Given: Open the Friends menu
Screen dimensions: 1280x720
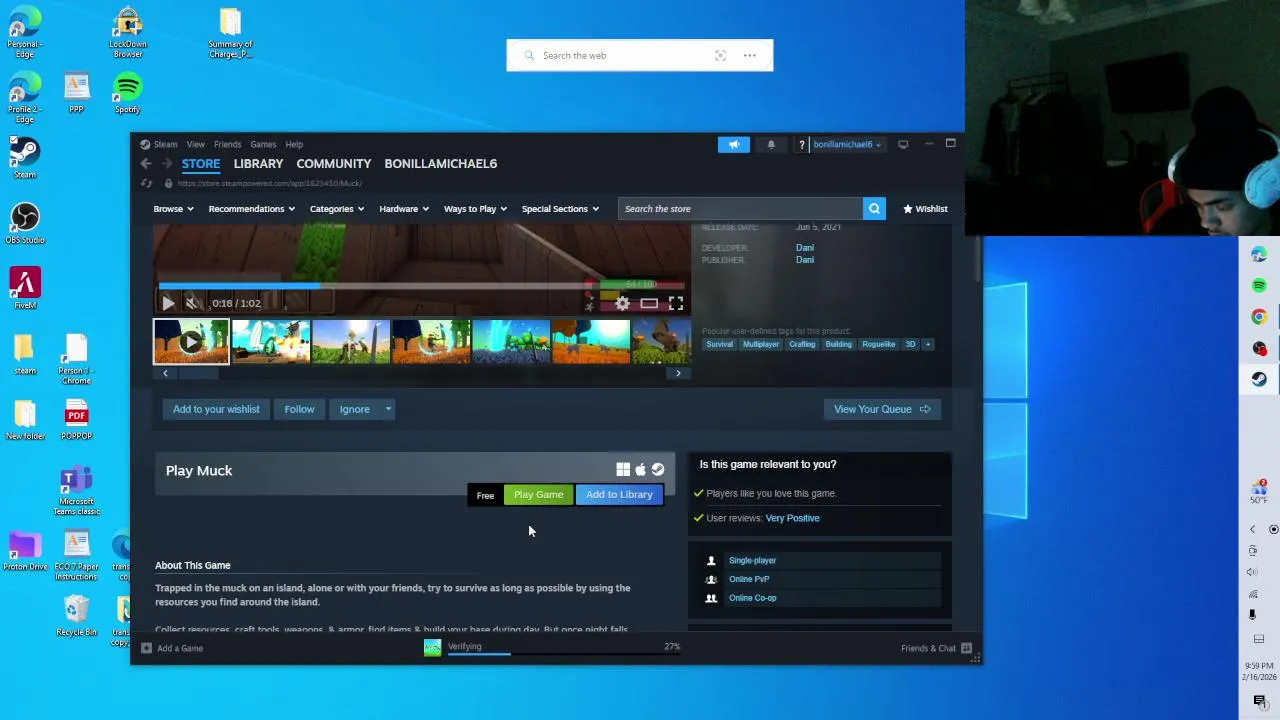Looking at the screenshot, I should coord(227,145).
